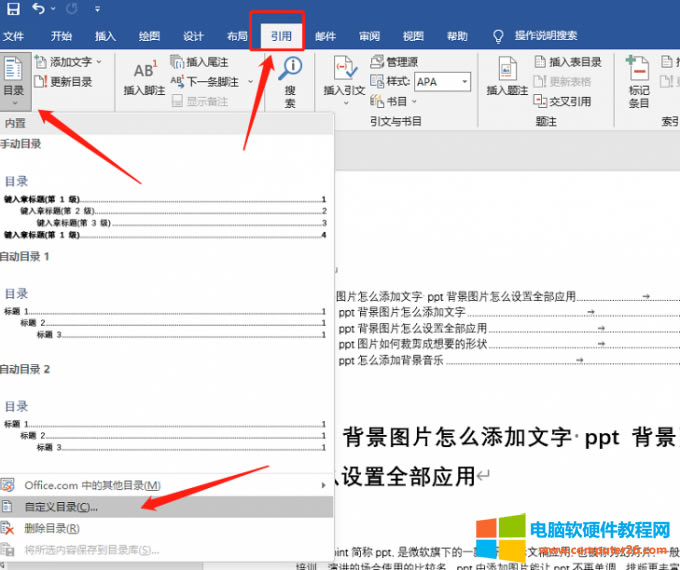The image size is (680, 570).
Task: Click the undo arrow in quick access
Action: pos(38,10)
